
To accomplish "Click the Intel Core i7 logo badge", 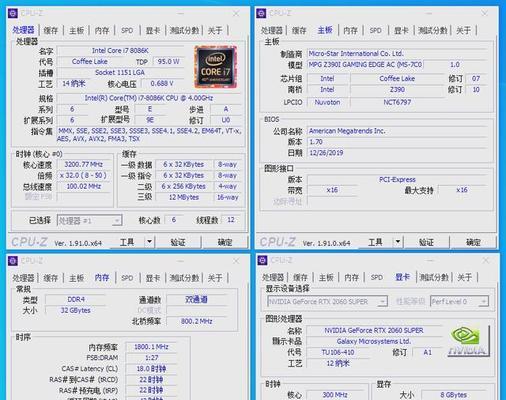I will [x=216, y=67].
